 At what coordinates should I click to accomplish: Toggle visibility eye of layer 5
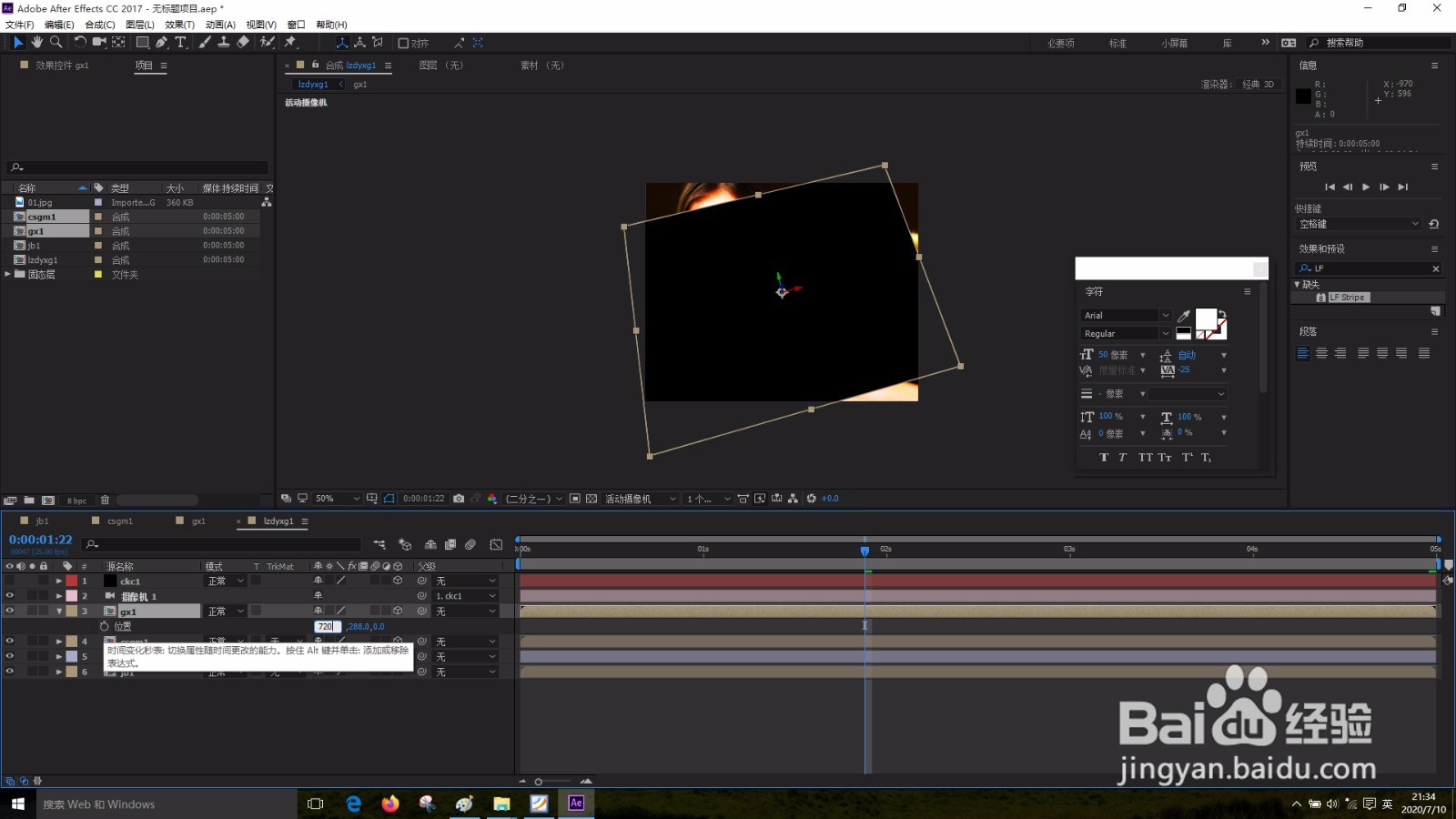pos(10,656)
